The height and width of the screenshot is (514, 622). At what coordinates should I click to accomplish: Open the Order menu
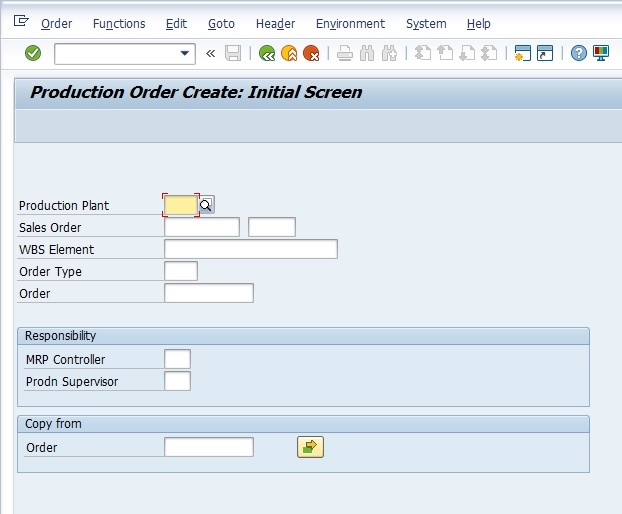coord(57,24)
